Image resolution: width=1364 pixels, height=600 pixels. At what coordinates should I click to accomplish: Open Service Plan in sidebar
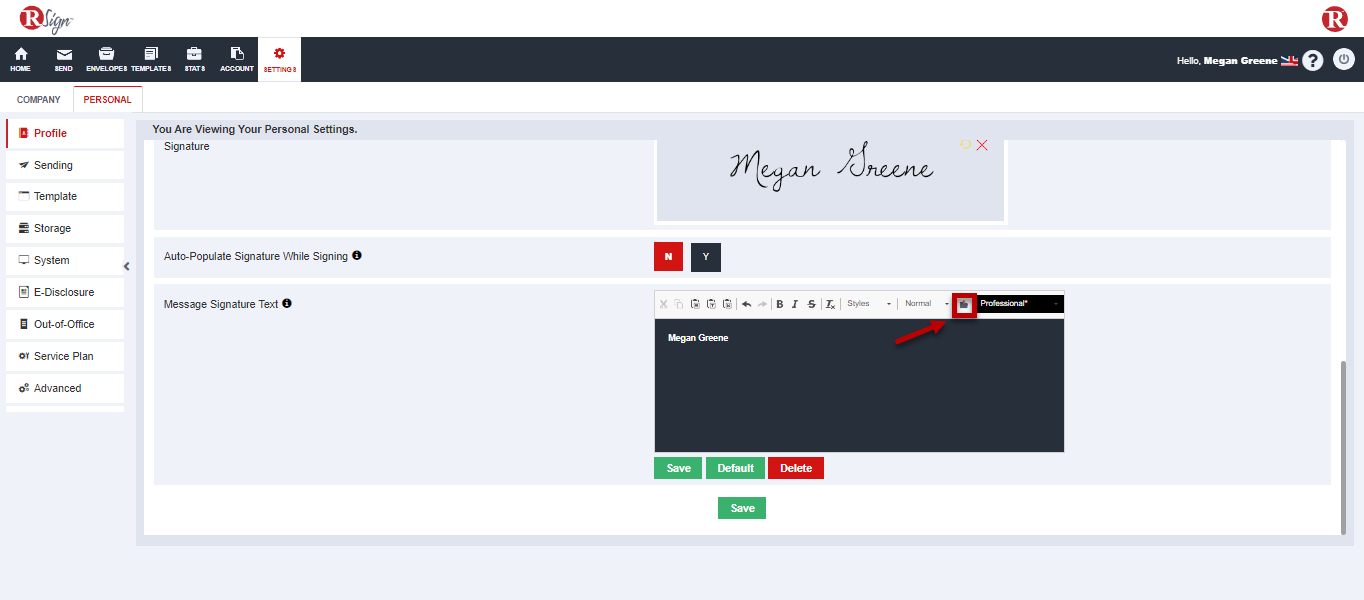point(65,356)
